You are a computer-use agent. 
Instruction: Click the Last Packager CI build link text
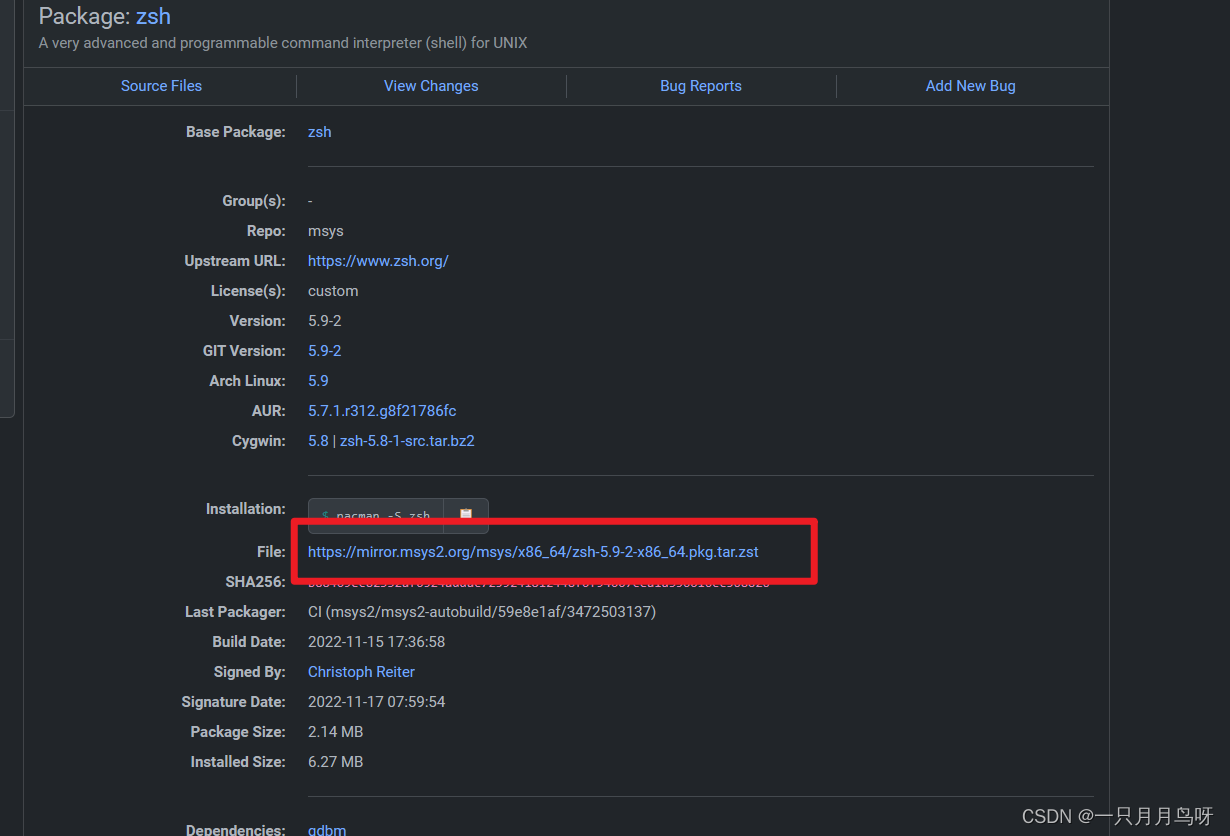[481, 611]
